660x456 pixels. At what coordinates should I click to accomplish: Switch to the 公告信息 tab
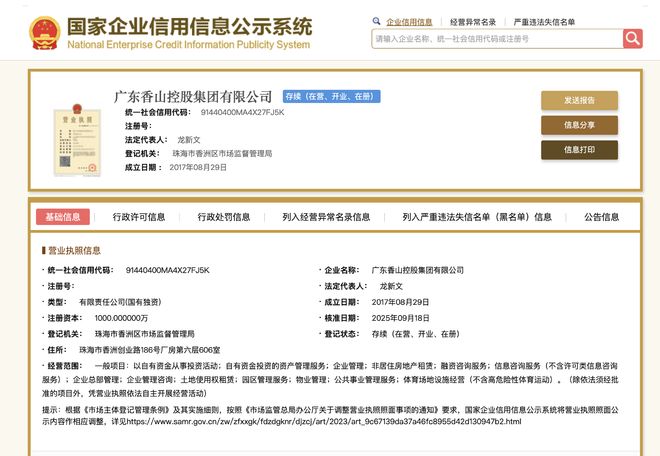[601, 217]
